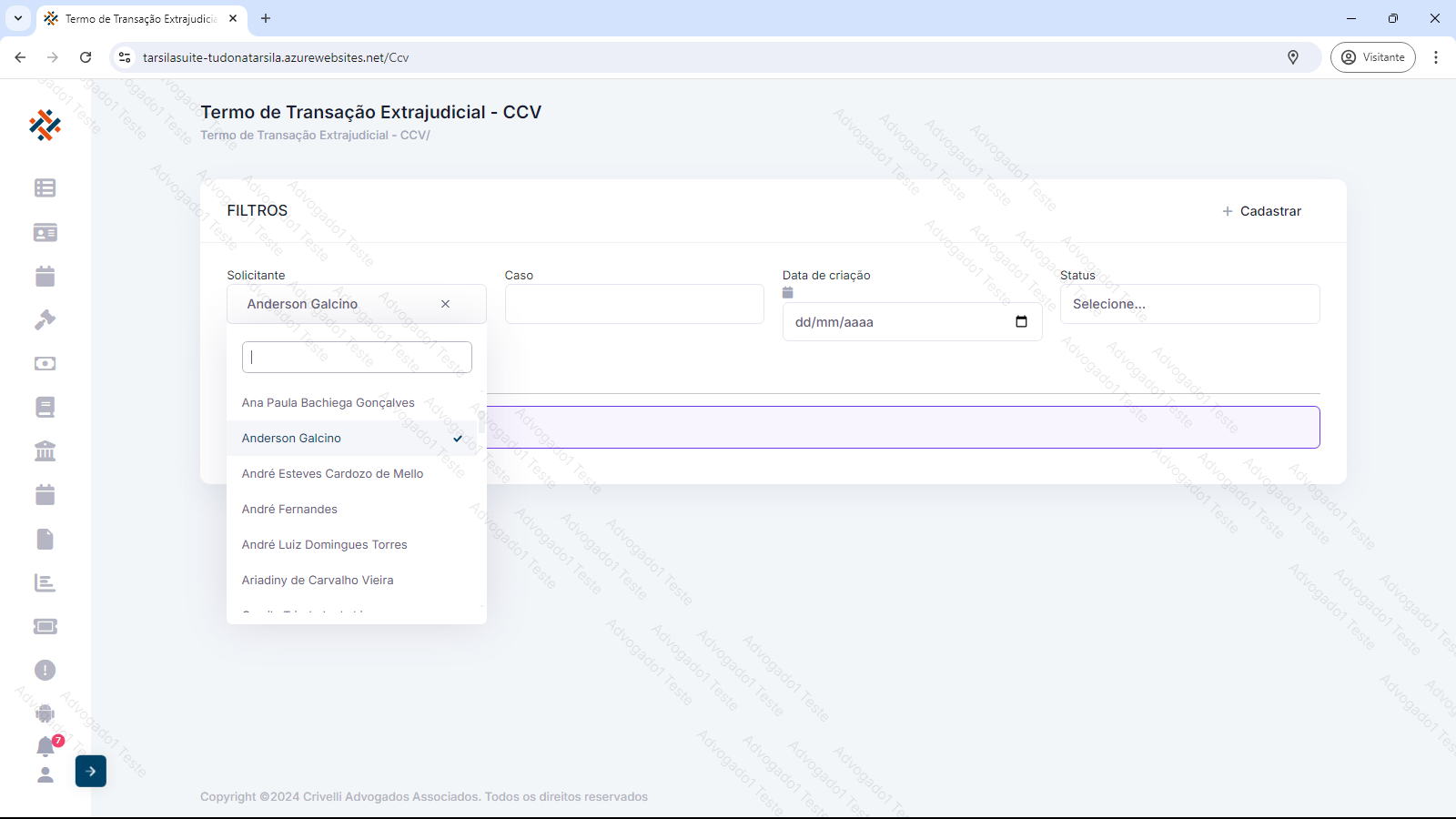Click the bar chart sidebar icon
1456x819 pixels.
tap(45, 583)
